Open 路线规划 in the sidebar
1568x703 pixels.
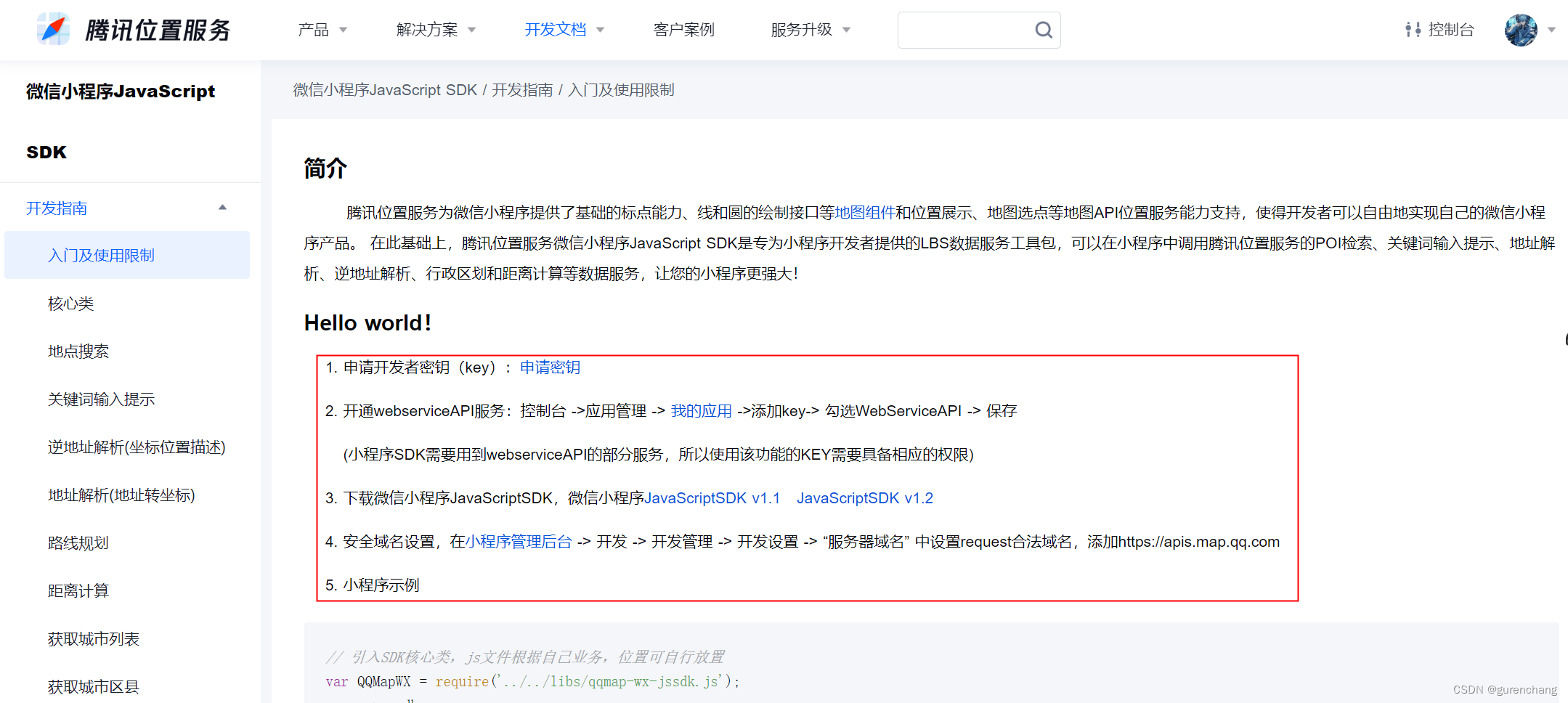tap(78, 543)
